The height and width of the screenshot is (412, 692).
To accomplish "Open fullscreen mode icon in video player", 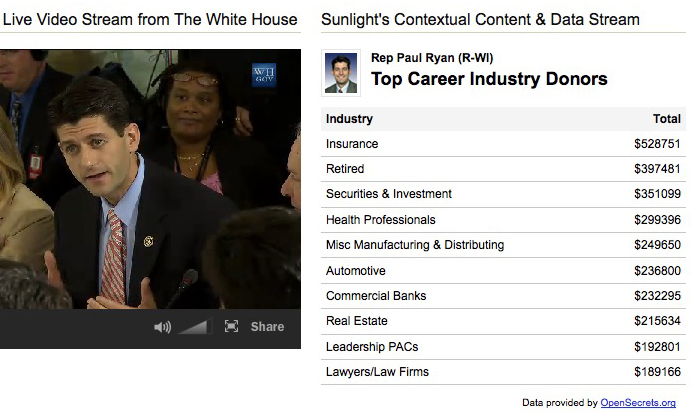I will click(231, 326).
